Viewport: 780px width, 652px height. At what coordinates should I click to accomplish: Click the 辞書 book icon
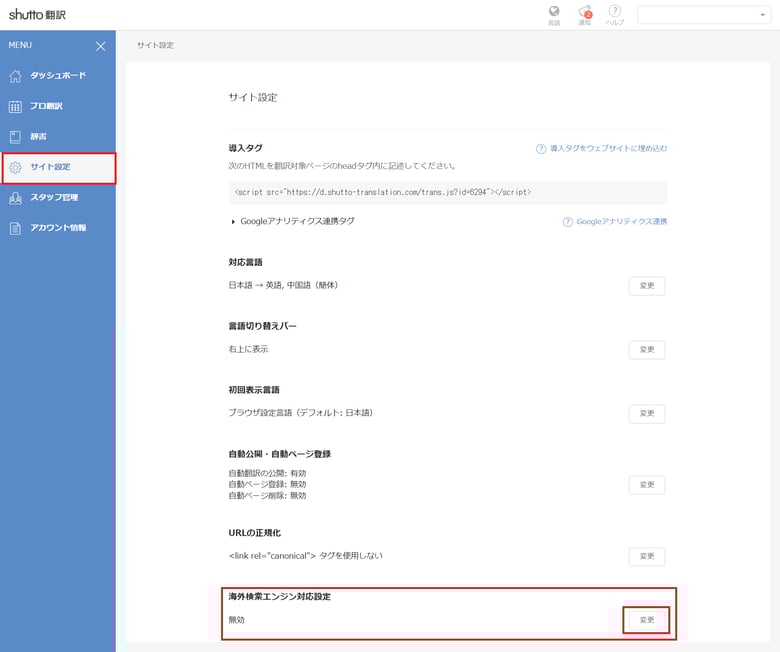point(15,137)
